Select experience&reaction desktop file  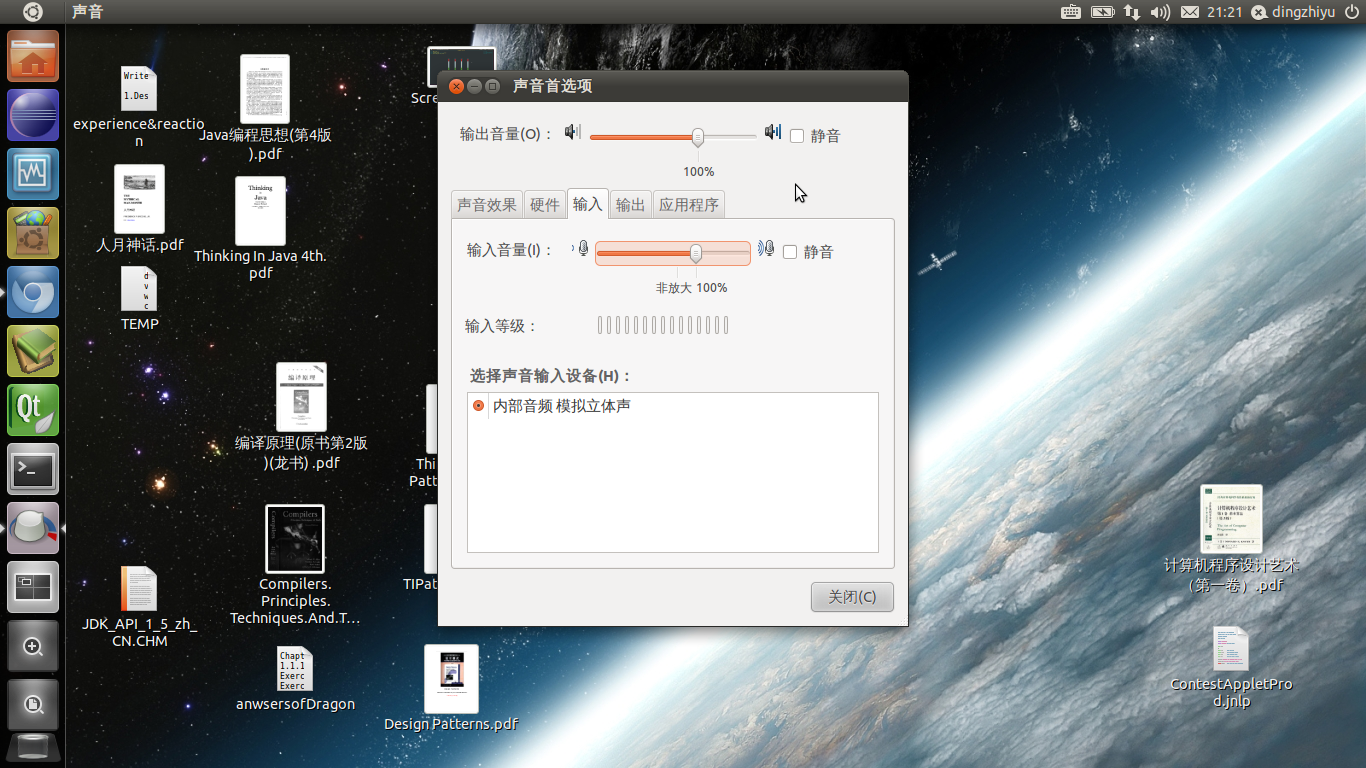click(x=139, y=106)
